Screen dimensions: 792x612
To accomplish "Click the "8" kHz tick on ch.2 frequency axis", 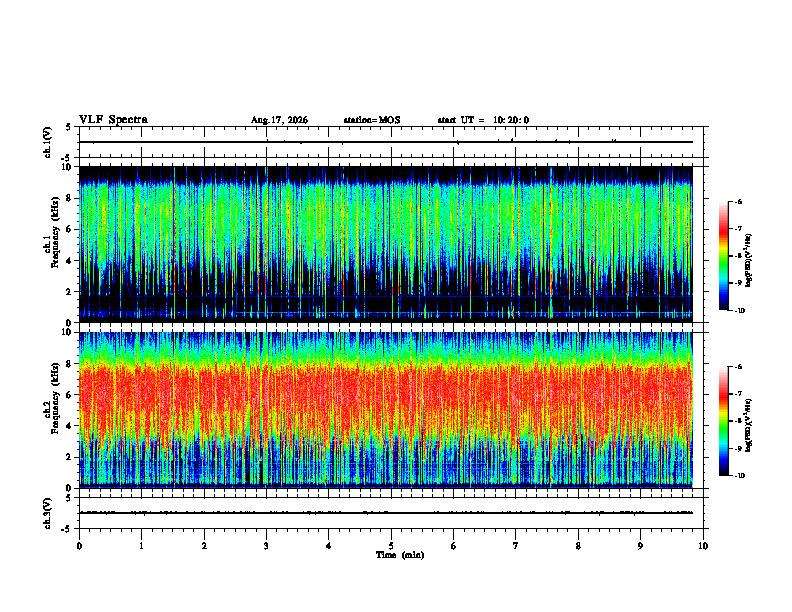I will (70, 364).
